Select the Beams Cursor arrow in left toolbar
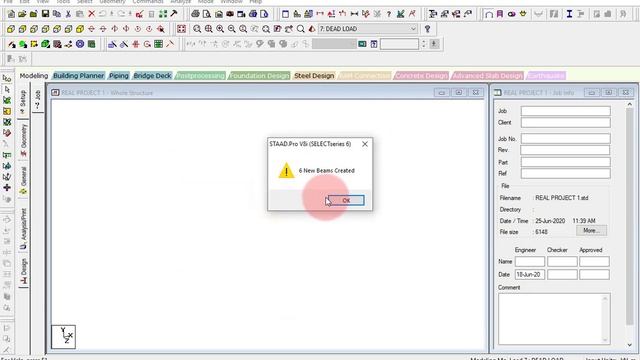Image resolution: width=640 pixels, height=360 pixels. point(7,89)
